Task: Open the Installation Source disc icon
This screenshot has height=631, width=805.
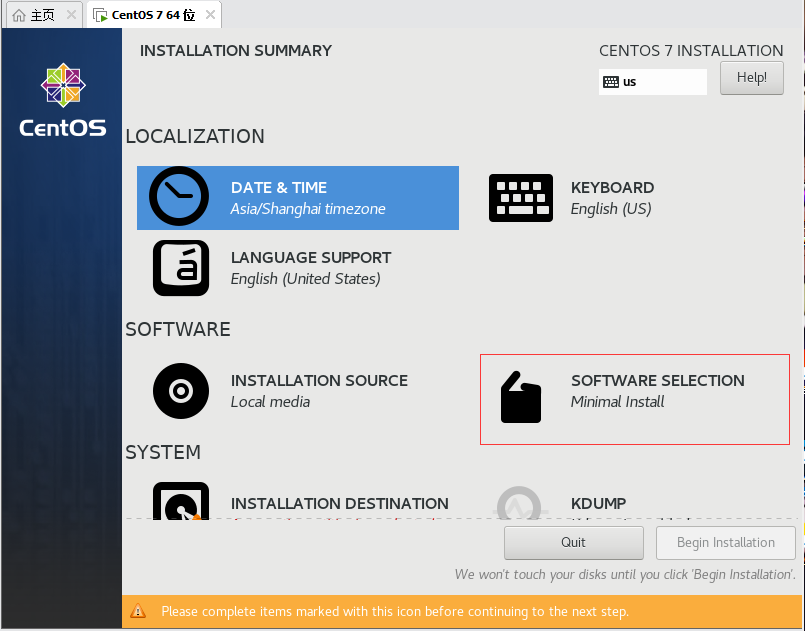Action: click(181, 391)
